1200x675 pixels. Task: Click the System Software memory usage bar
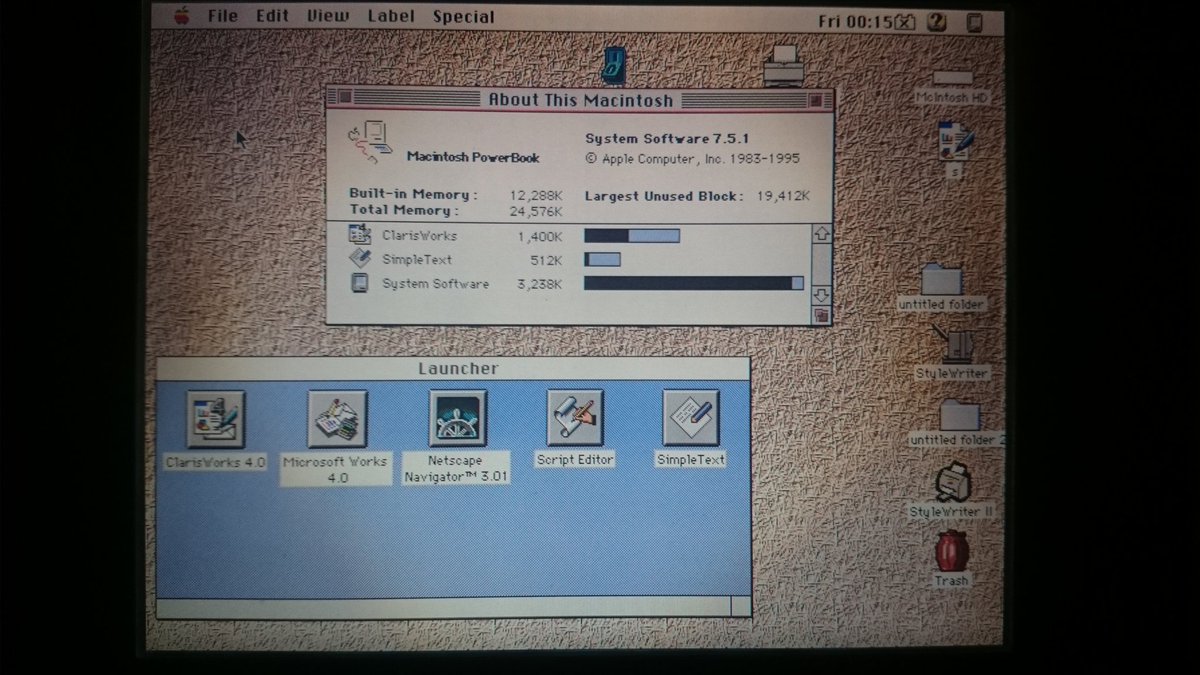694,284
